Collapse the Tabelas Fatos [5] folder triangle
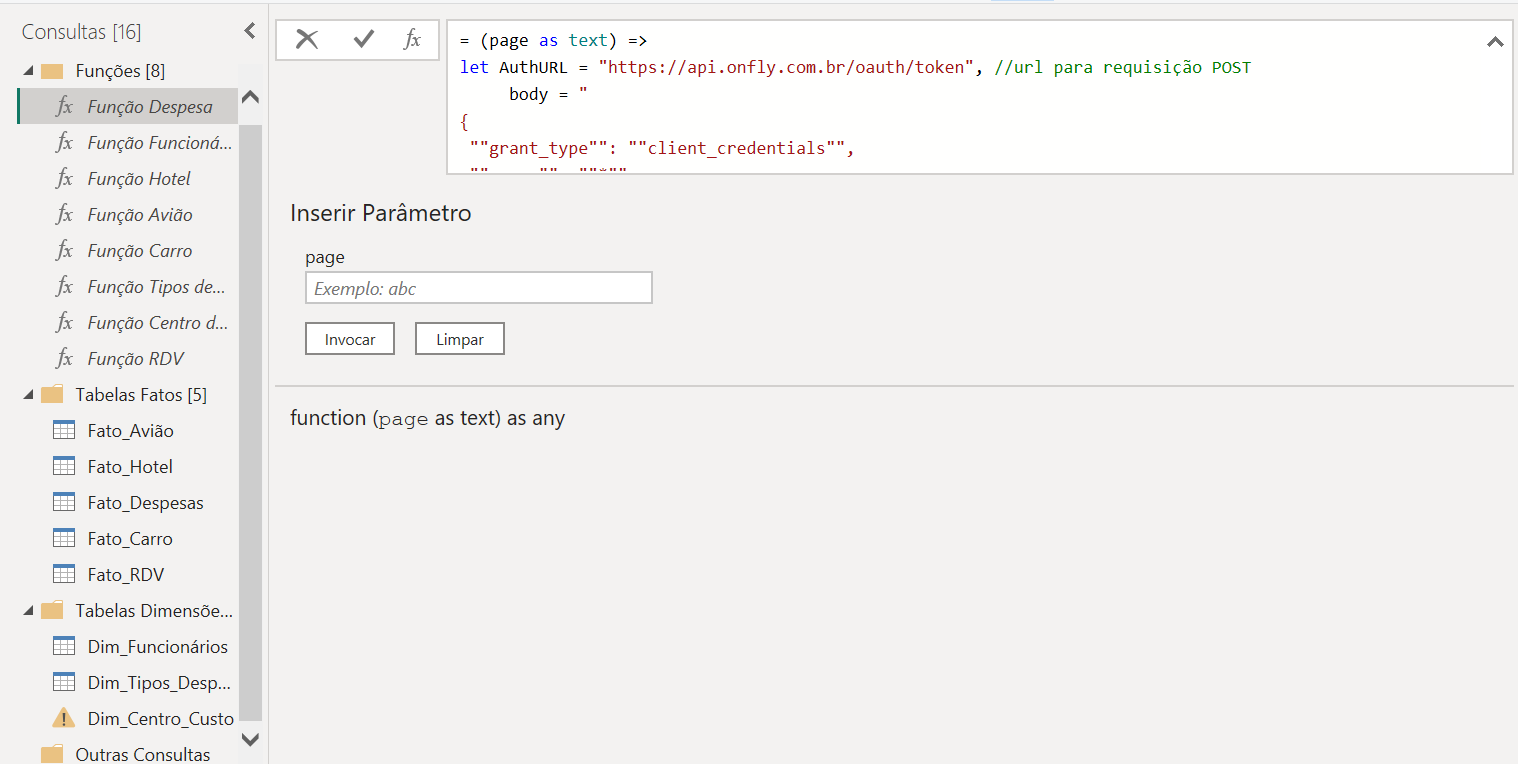This screenshot has width=1518, height=764. coord(28,395)
